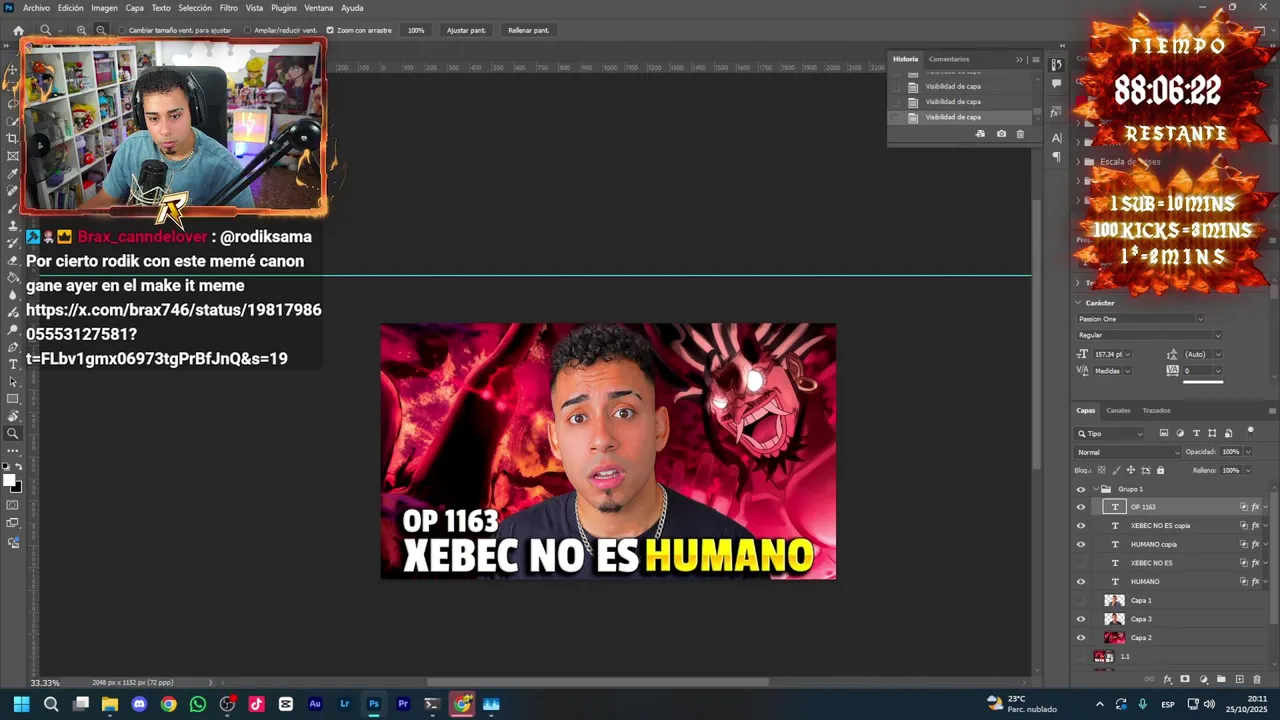
Task: Uncheck Zoom con arrastre checkbox
Action: [330, 30]
